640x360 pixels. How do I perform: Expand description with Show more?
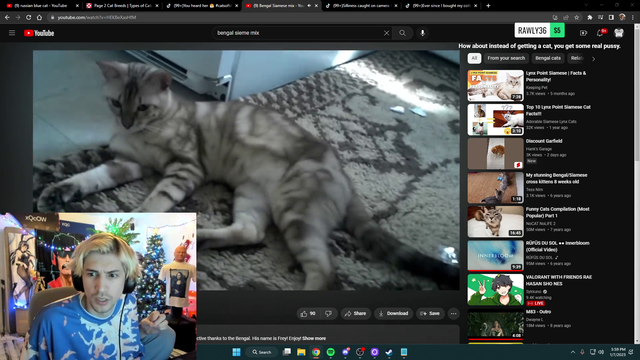pyautogui.click(x=314, y=338)
